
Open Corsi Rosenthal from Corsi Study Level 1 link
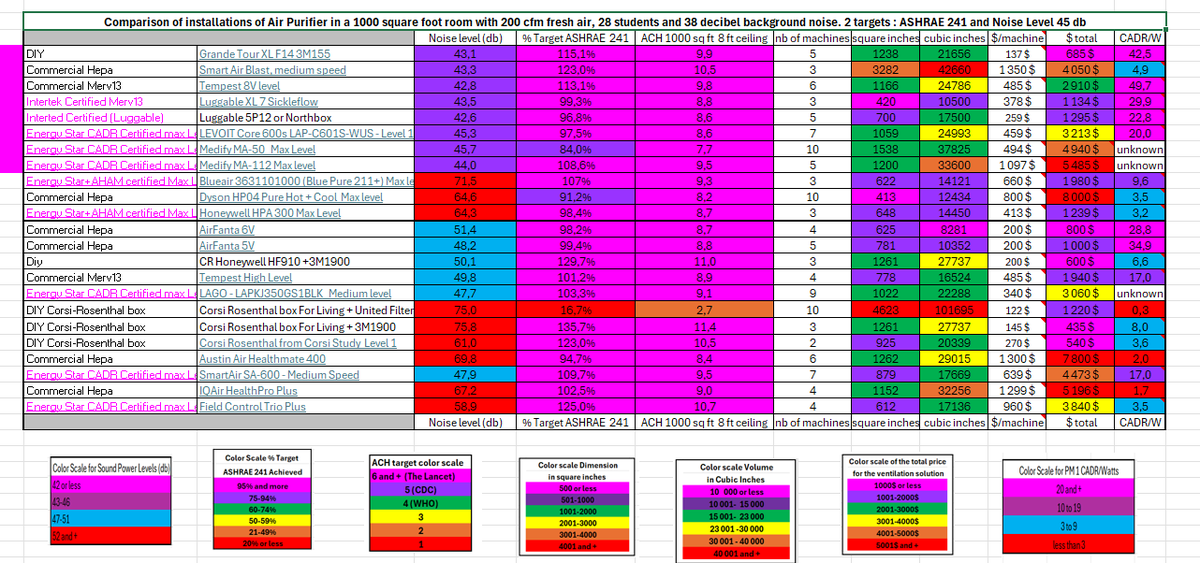tap(298, 342)
